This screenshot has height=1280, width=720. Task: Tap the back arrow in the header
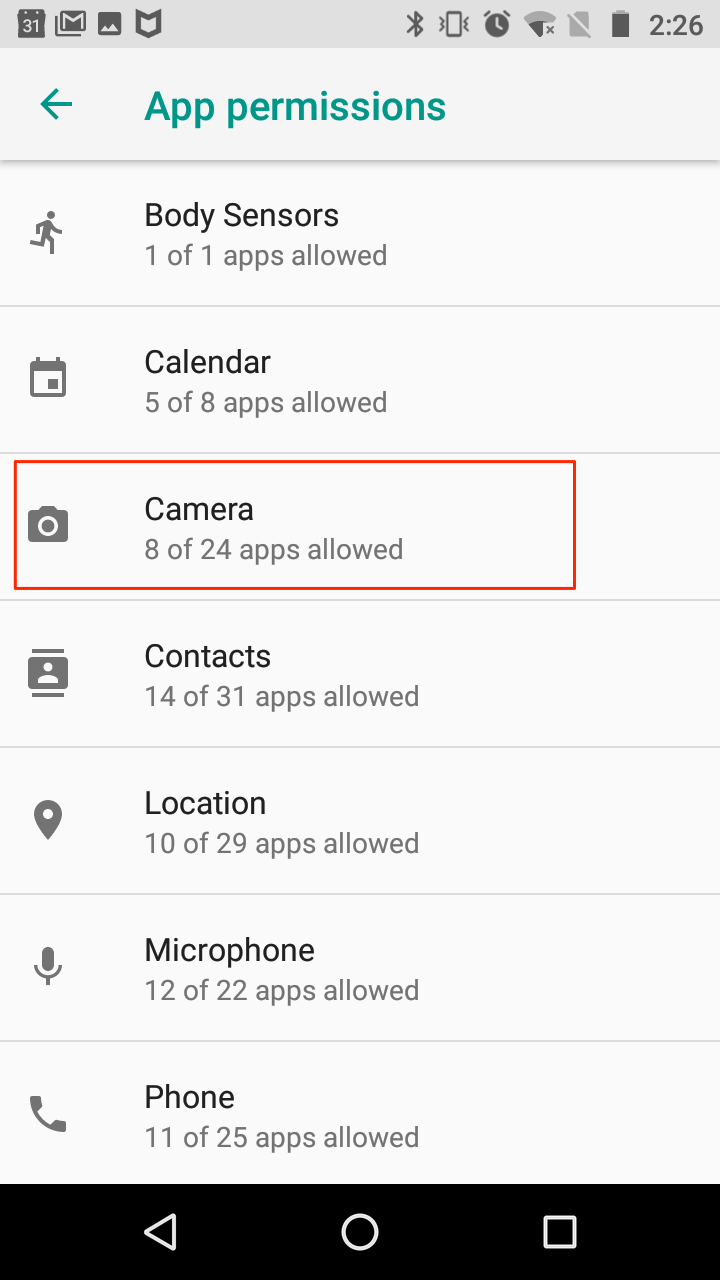(x=56, y=104)
